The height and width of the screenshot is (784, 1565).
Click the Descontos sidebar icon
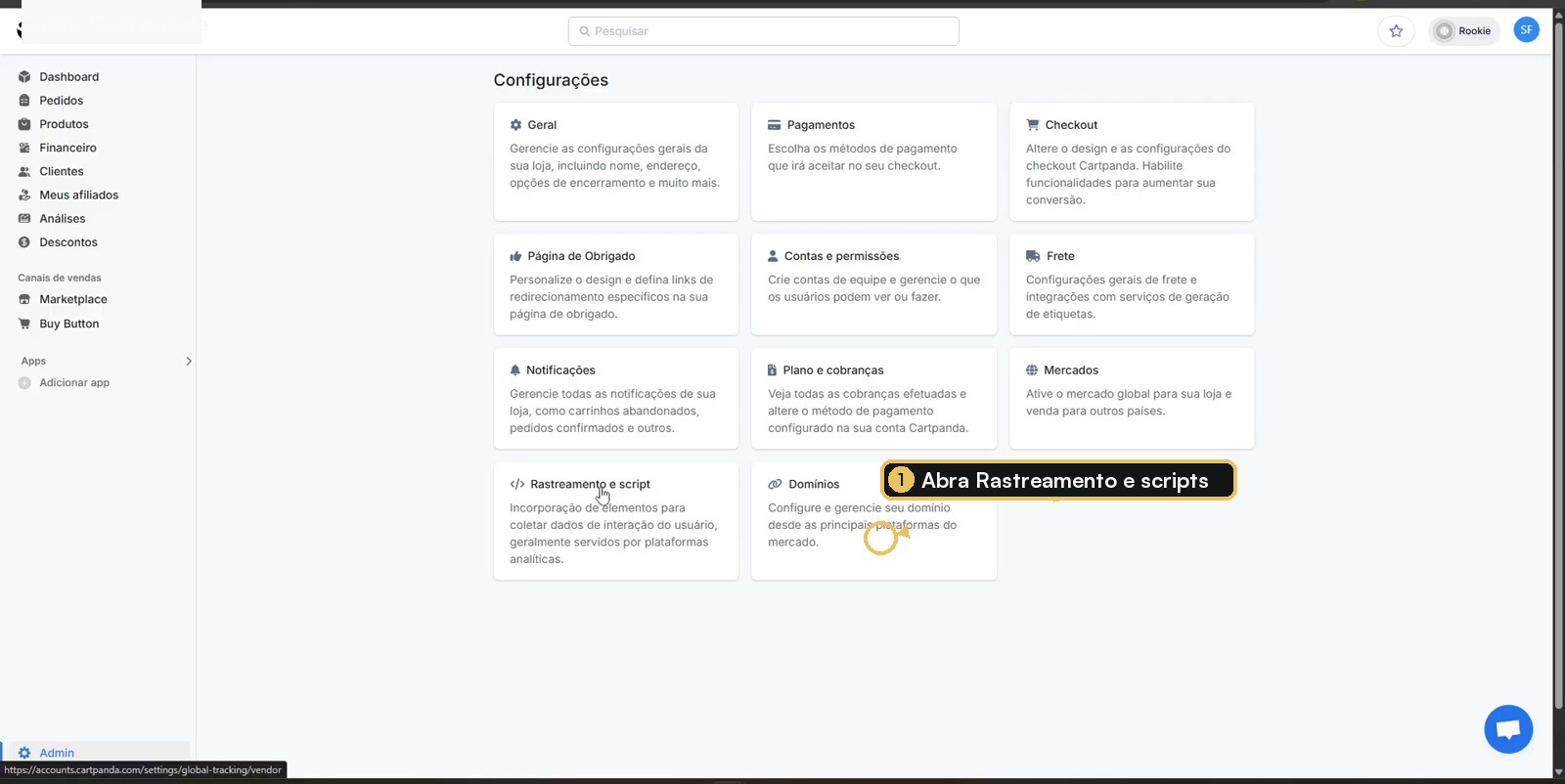point(24,242)
